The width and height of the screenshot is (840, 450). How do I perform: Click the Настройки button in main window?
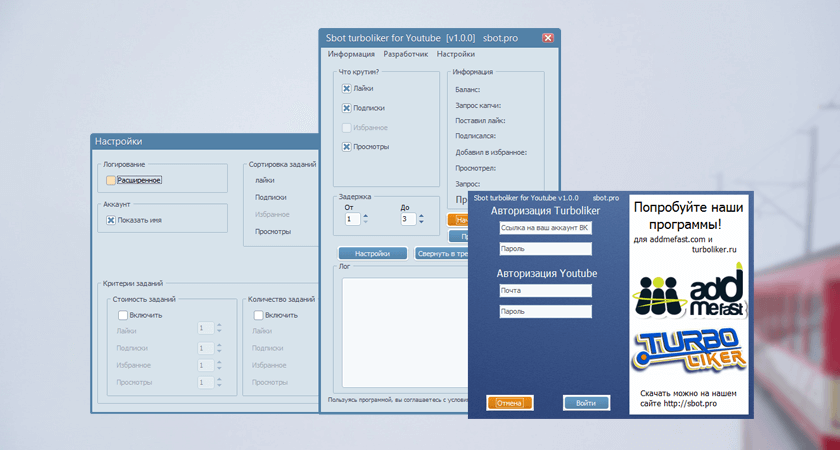(372, 253)
